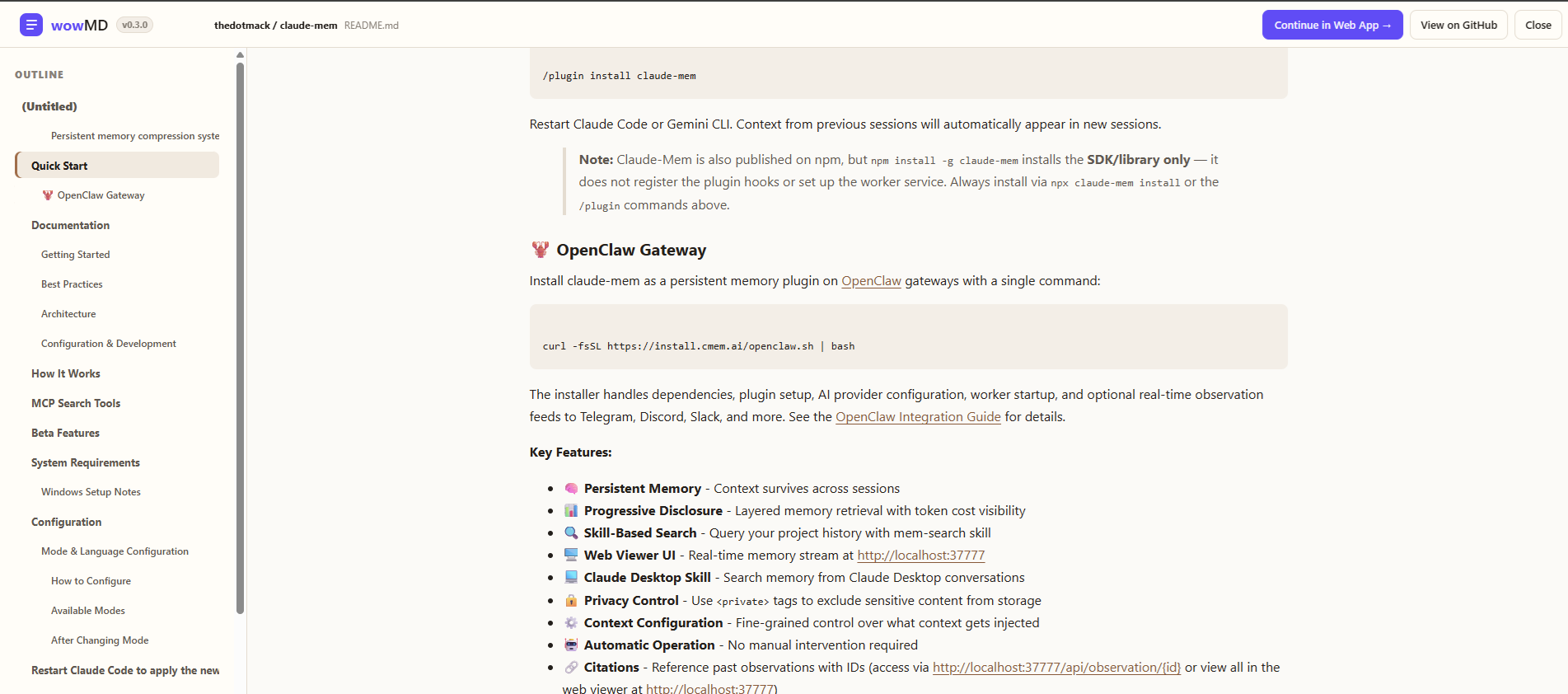Click the link icon beside Citations
The image size is (1568, 694).
pyautogui.click(x=571, y=668)
